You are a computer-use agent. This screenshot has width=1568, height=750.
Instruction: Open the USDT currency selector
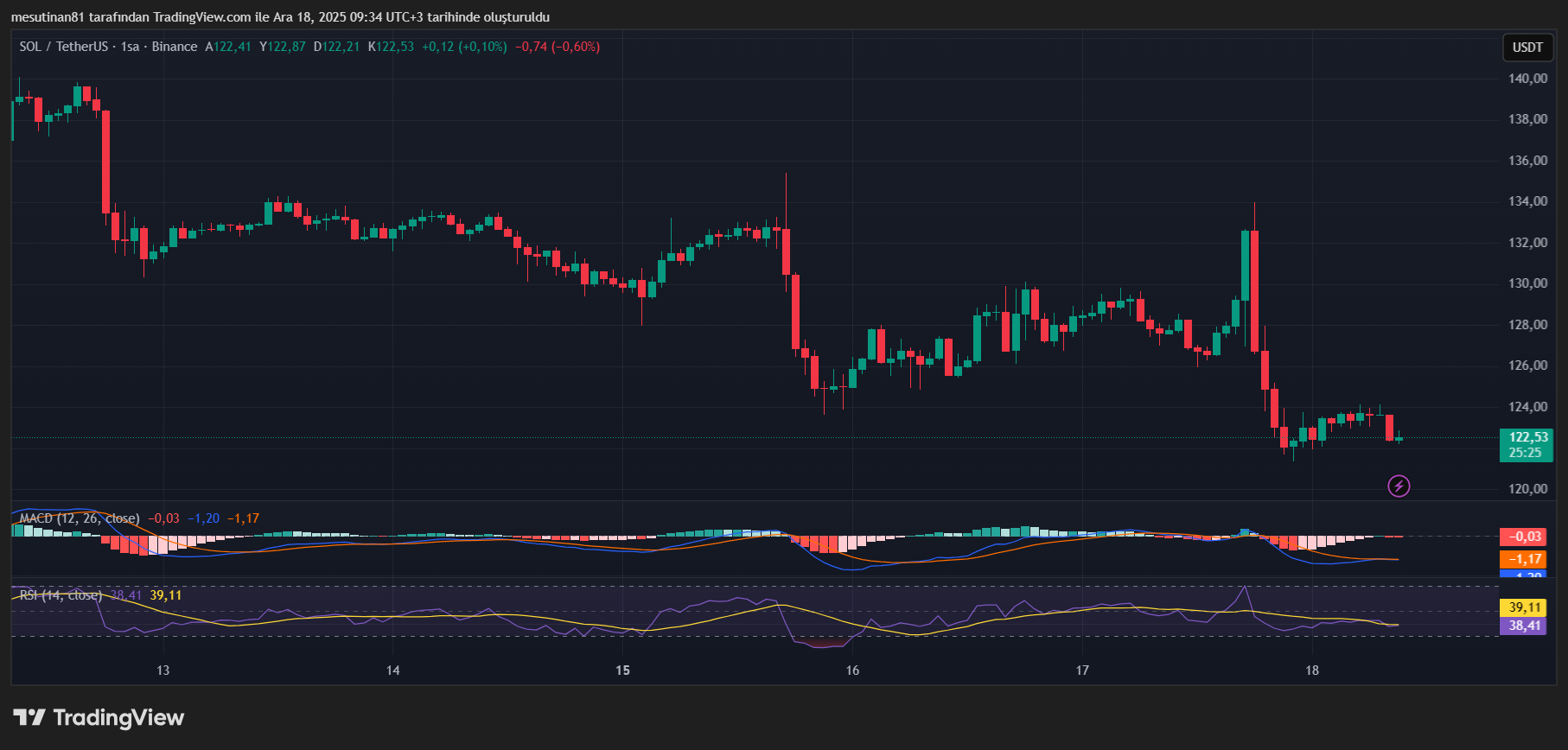pyautogui.click(x=1527, y=48)
